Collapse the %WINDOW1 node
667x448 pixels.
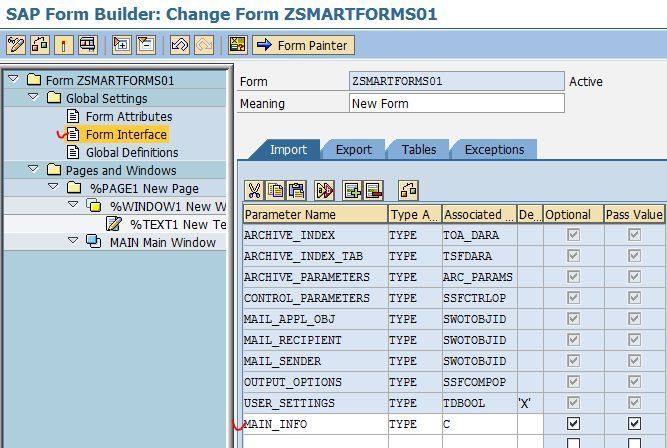pos(73,204)
